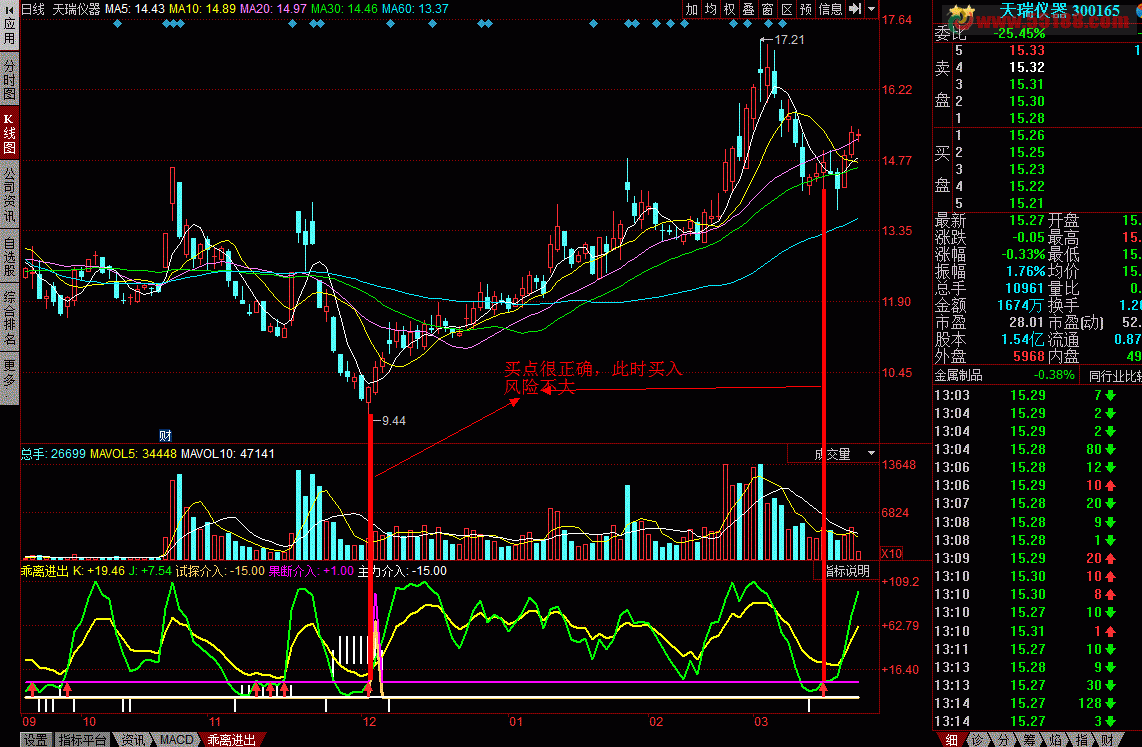This screenshot has width=1142, height=747.
Task: Click the 窗 window toolbar button
Action: coord(767,9)
